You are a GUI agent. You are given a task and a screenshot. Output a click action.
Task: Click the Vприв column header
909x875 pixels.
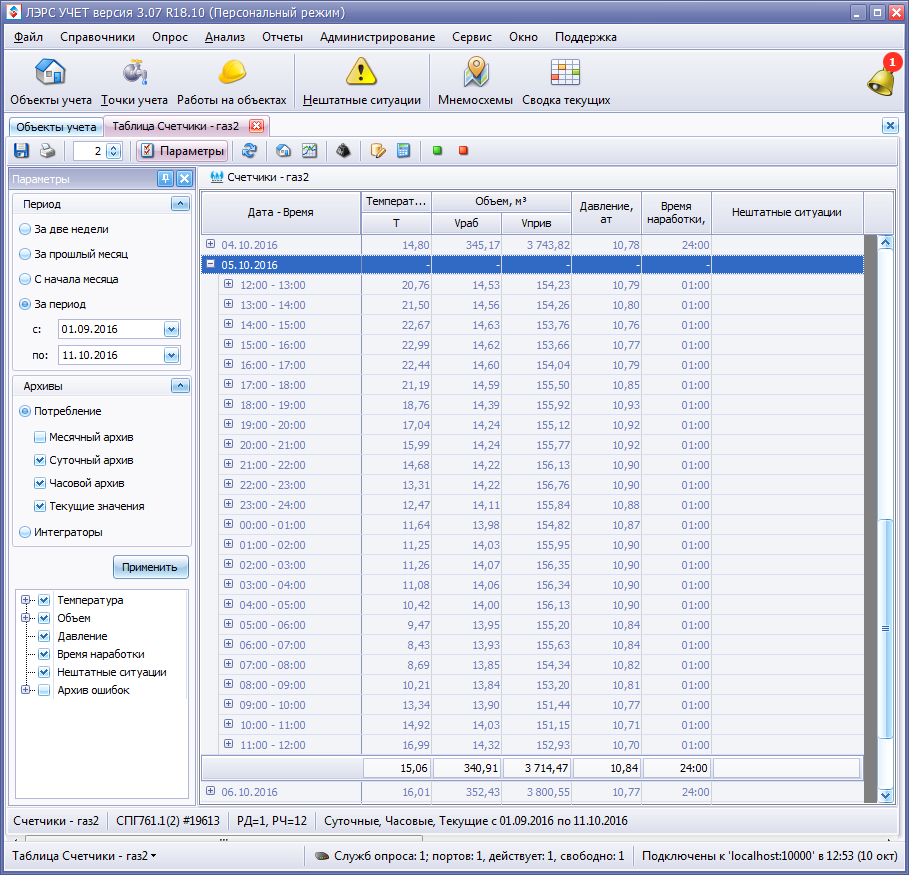coord(536,223)
